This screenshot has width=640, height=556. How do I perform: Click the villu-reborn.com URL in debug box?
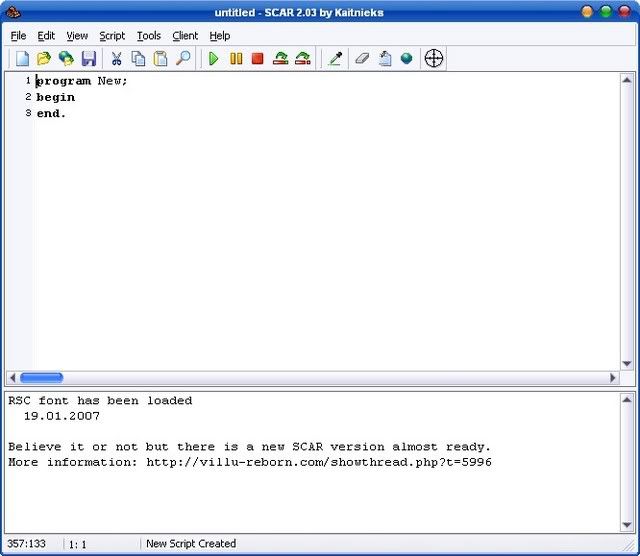click(x=319, y=462)
